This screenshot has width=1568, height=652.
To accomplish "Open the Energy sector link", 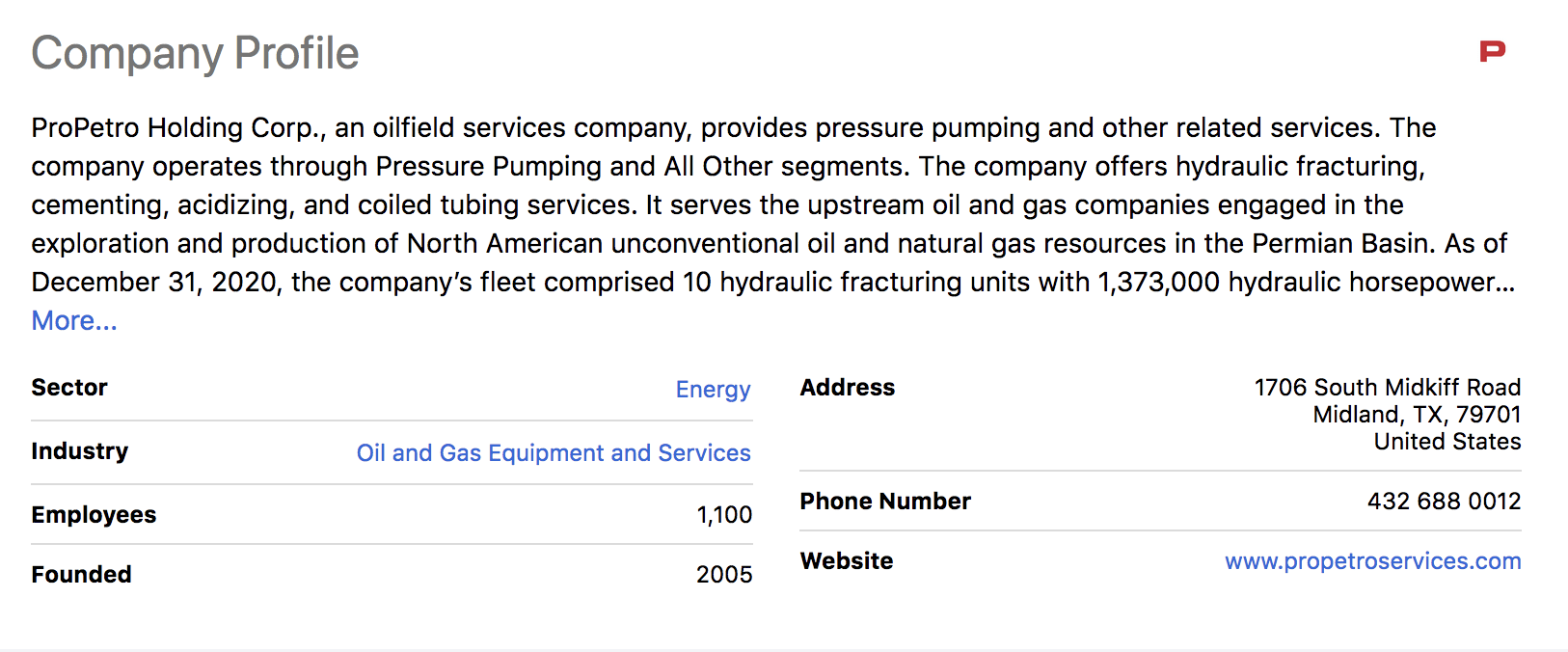I will click(x=713, y=389).
